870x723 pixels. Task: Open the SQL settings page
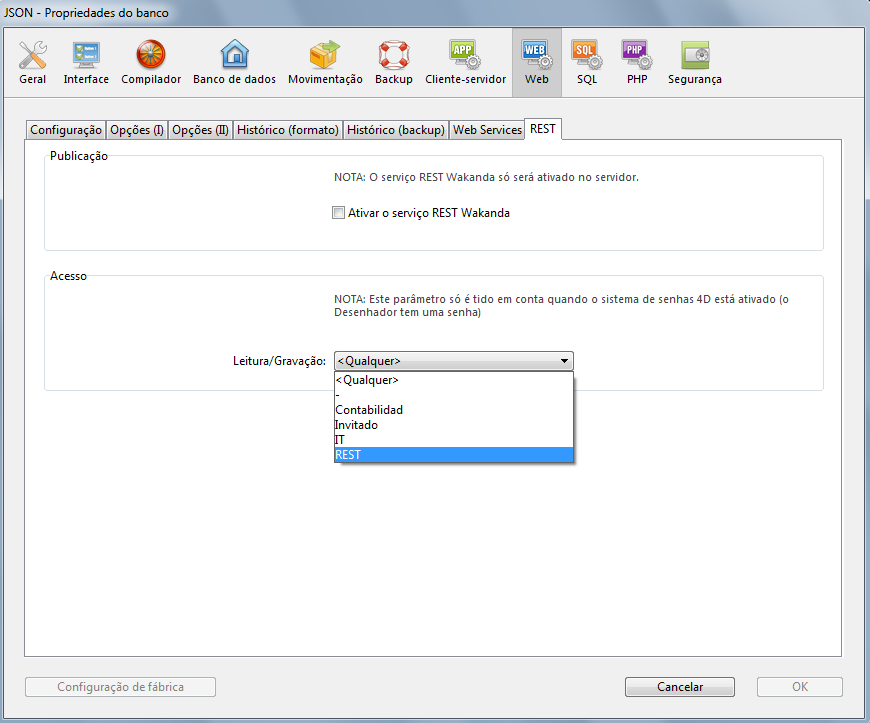pyautogui.click(x=586, y=63)
